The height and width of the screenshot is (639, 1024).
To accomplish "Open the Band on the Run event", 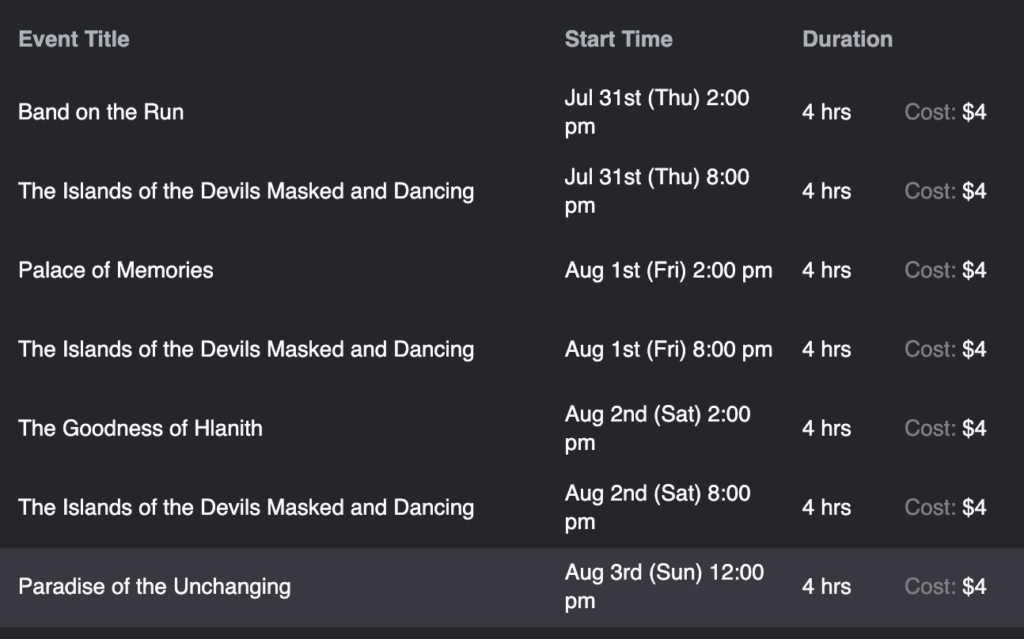I will click(x=101, y=112).
